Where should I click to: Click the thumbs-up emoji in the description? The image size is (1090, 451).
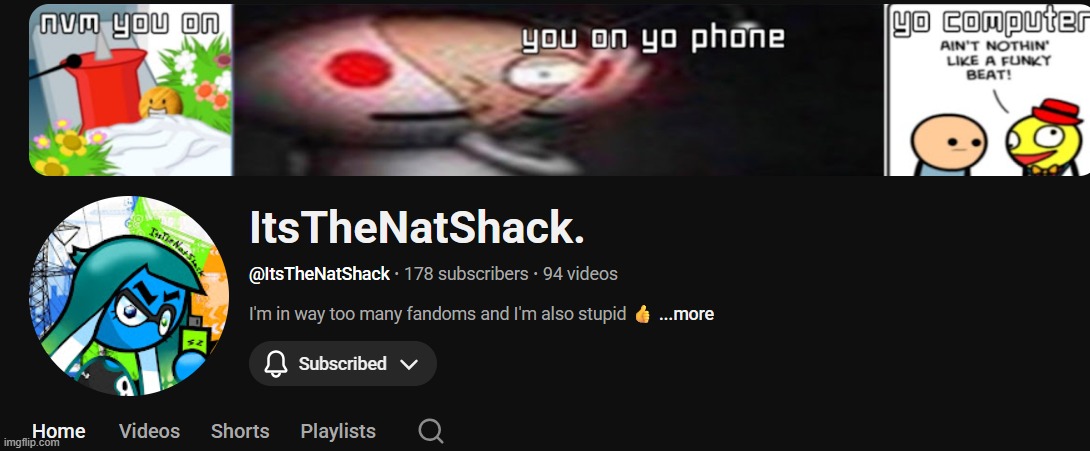(642, 314)
